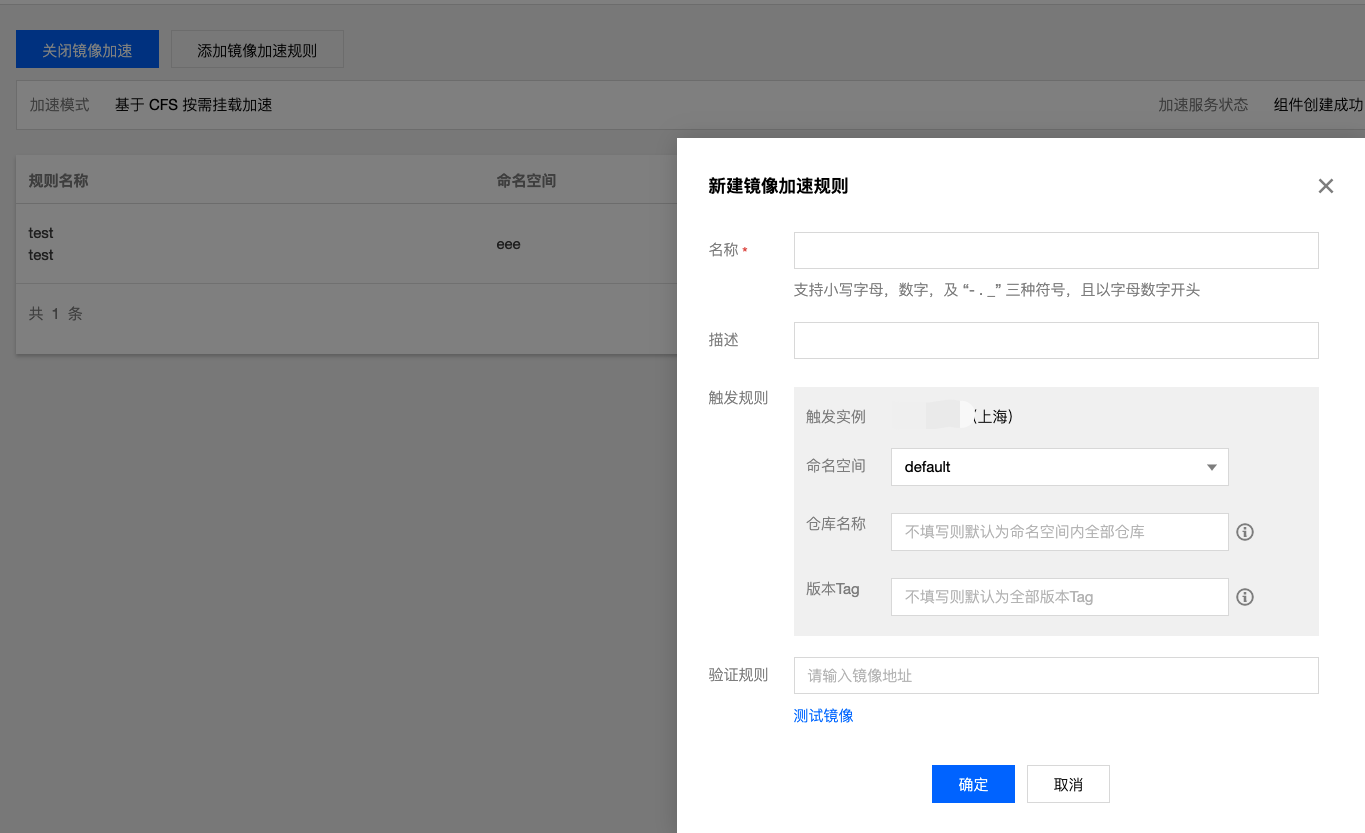Screen dimensions: 1365x833
Task: Click the 请输入镜像地址 verification field
Action: (x=1056, y=675)
